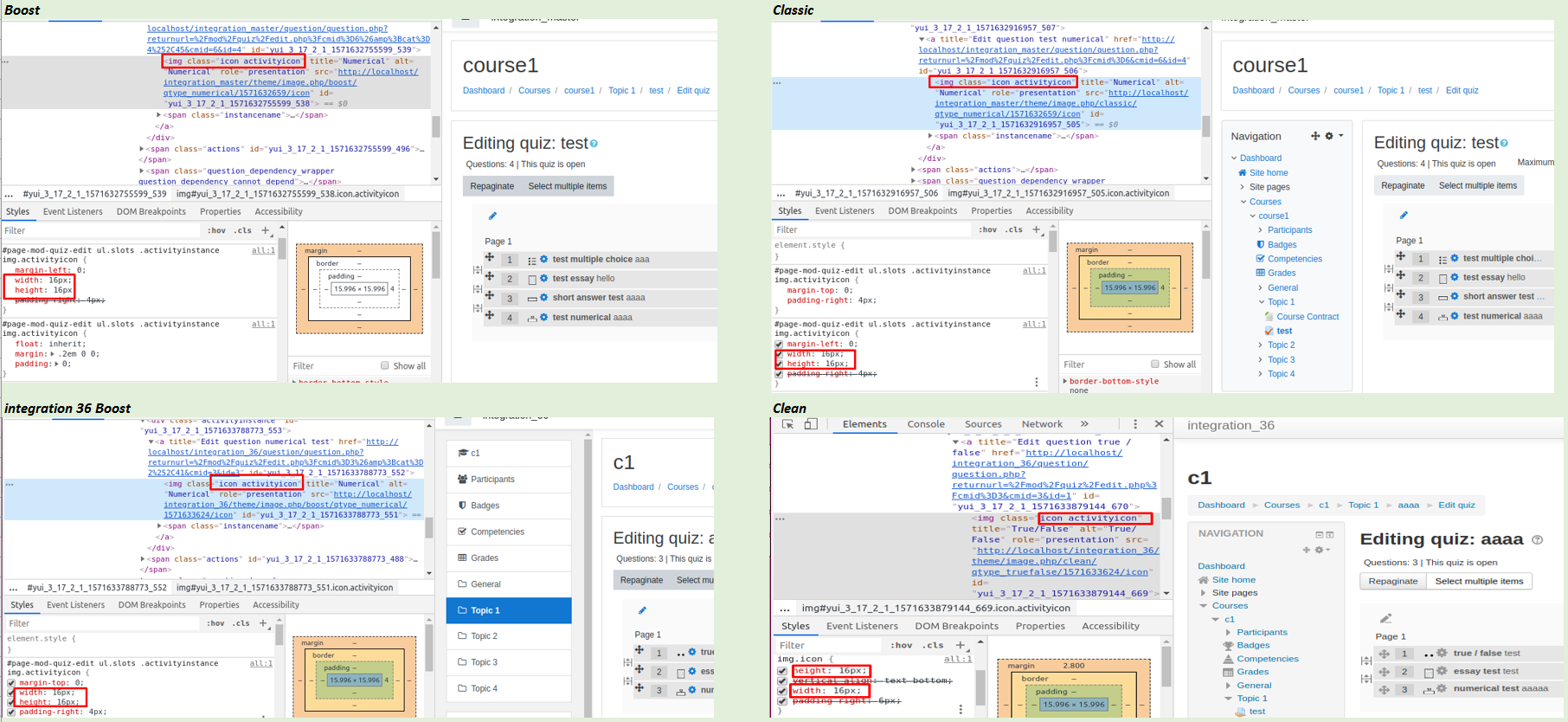
Task: Uncheck vertical-align property in Clean styles
Action: (782, 681)
